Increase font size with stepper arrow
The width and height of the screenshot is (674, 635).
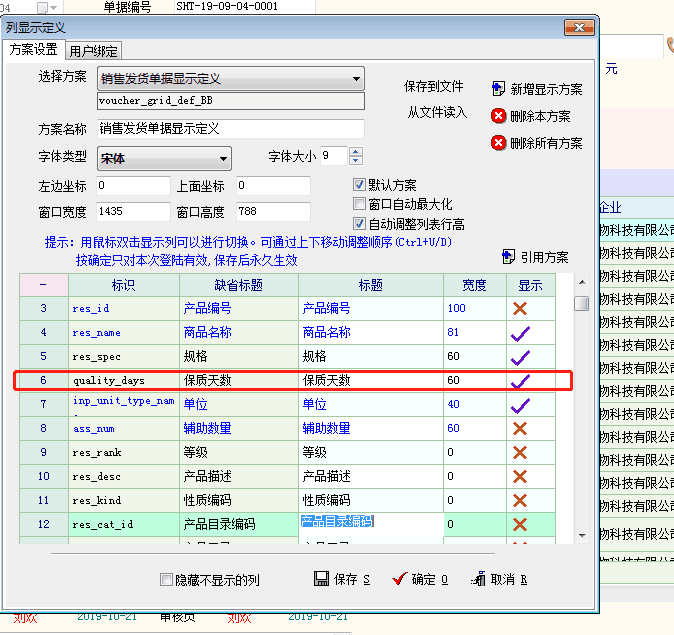(356, 152)
